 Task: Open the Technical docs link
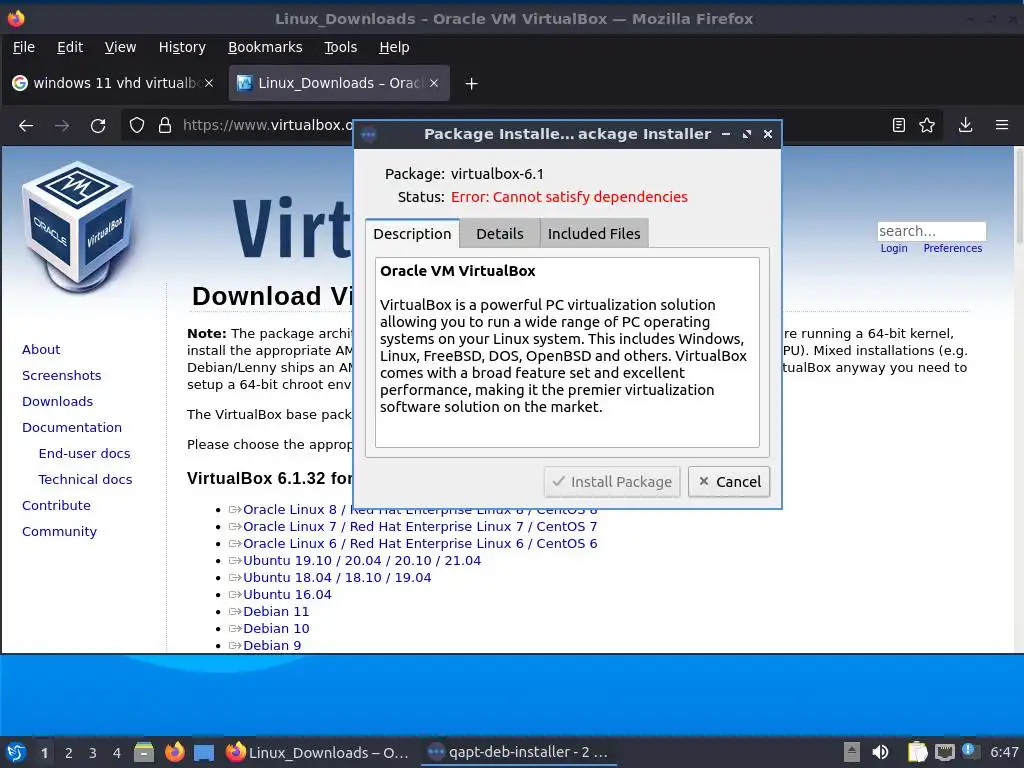[x=85, y=479]
